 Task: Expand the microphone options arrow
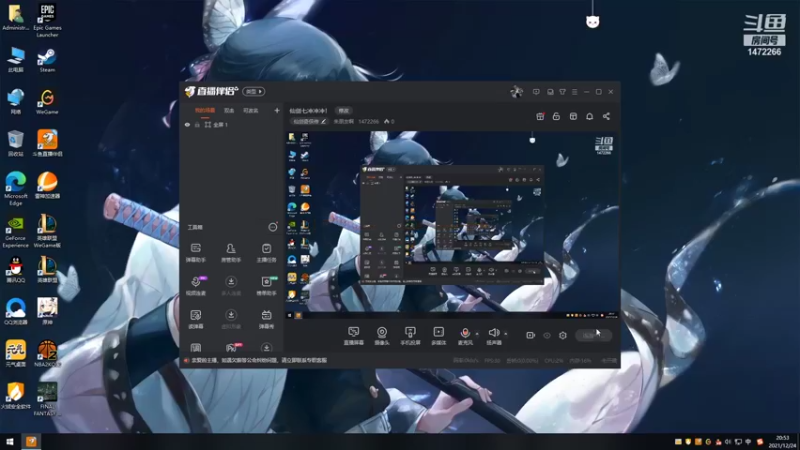point(477,334)
